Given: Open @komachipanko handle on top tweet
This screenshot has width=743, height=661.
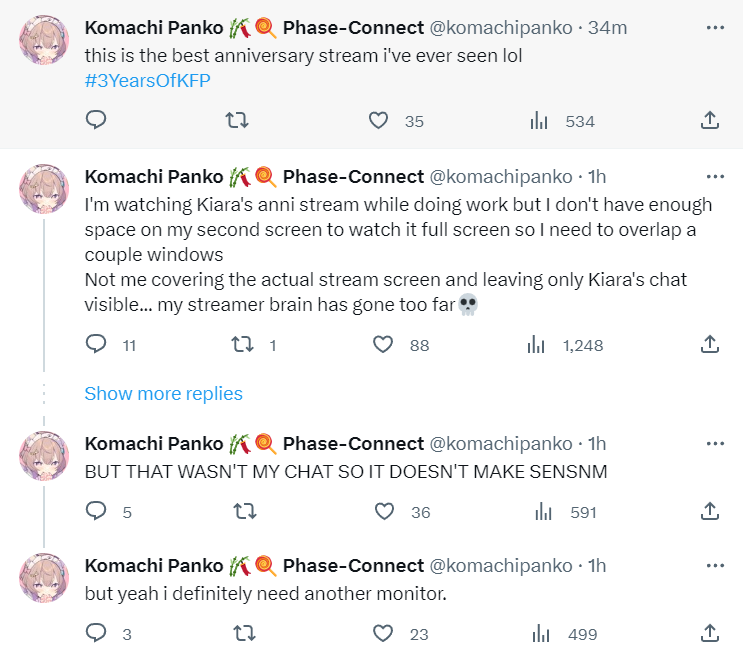Looking at the screenshot, I should pyautogui.click(x=501, y=28).
